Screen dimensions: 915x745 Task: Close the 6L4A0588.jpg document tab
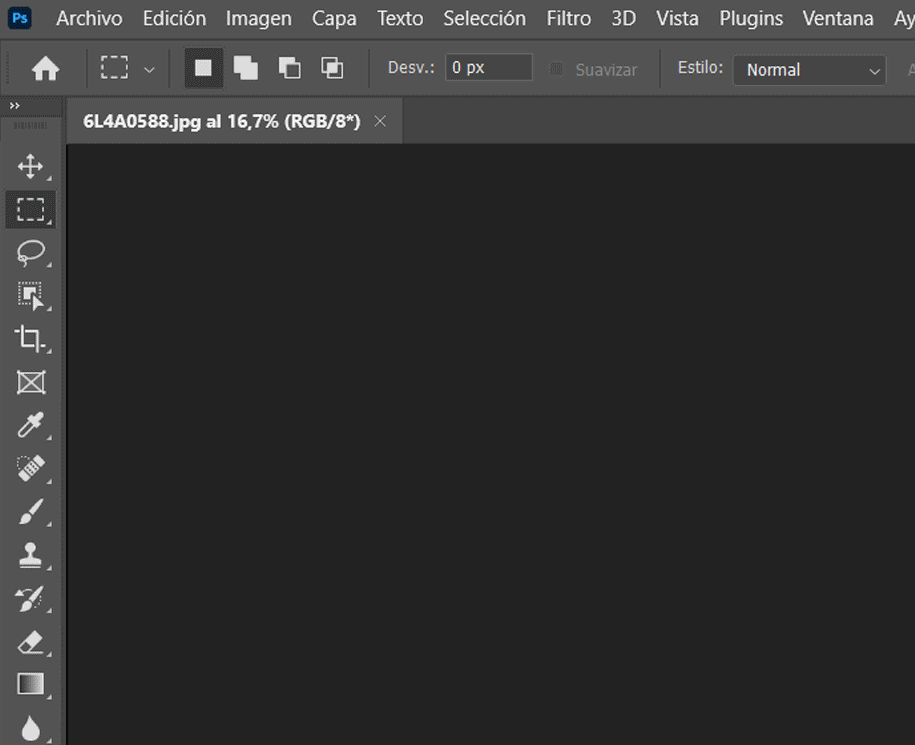[x=380, y=121]
